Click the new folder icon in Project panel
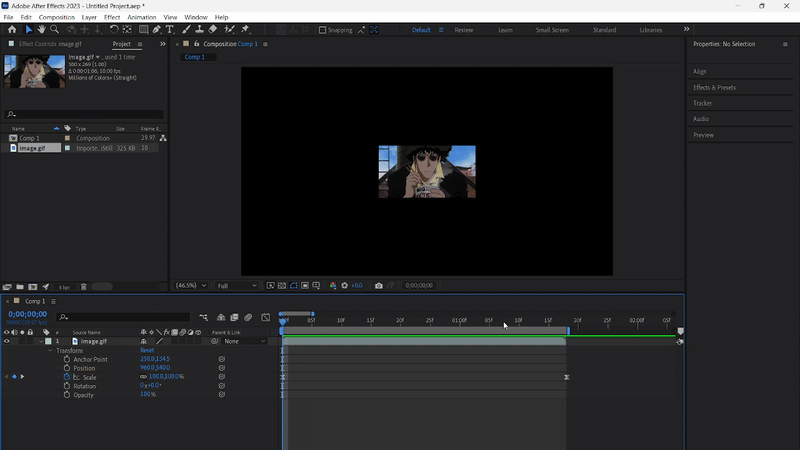The height and width of the screenshot is (450, 800). coord(20,287)
